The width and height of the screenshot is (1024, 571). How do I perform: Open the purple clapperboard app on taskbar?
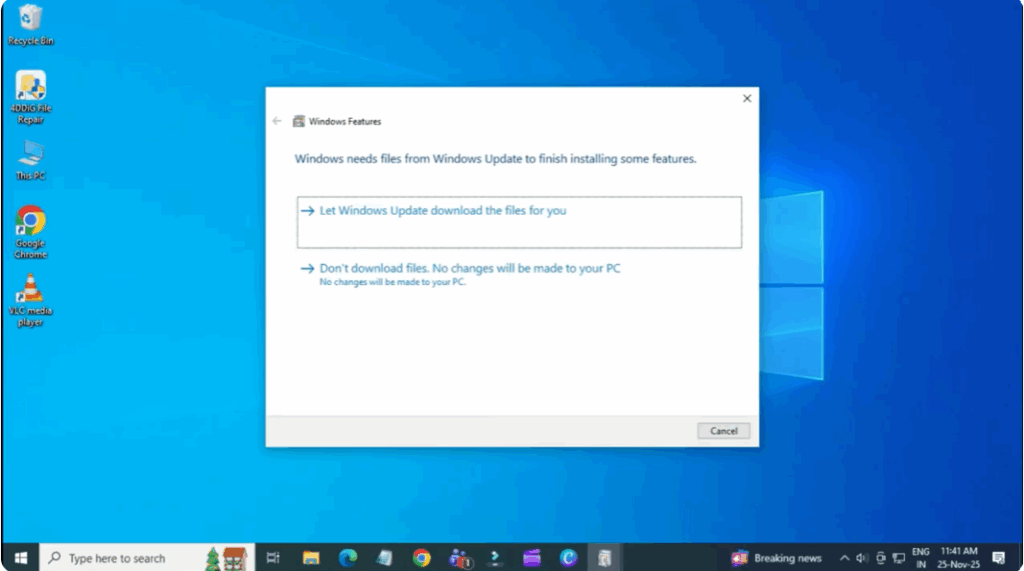pyautogui.click(x=532, y=558)
